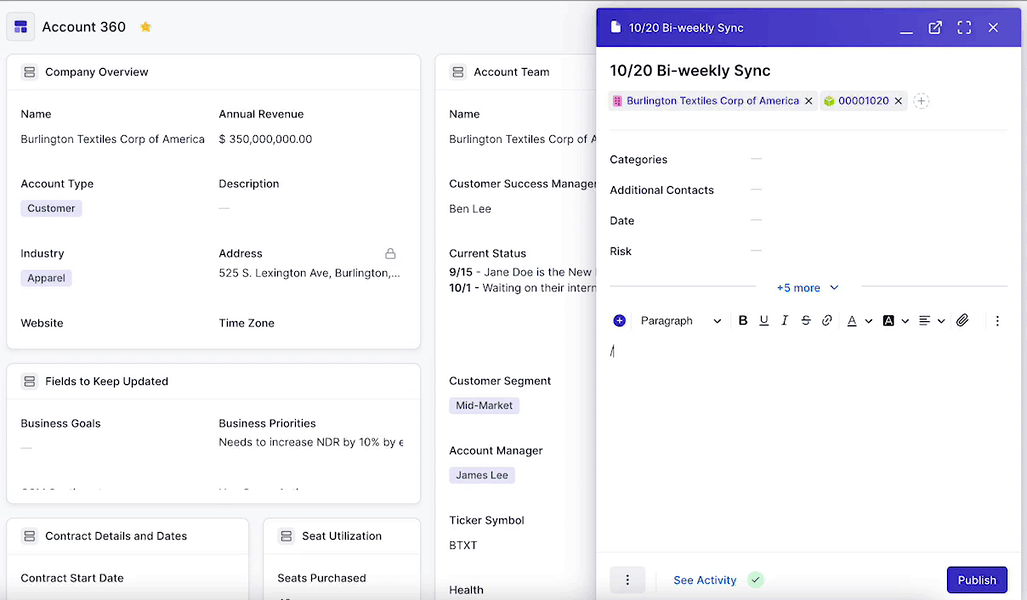This screenshot has width=1027, height=600.
Task: Toggle the favorite star next to Account 360
Action: (x=145, y=27)
